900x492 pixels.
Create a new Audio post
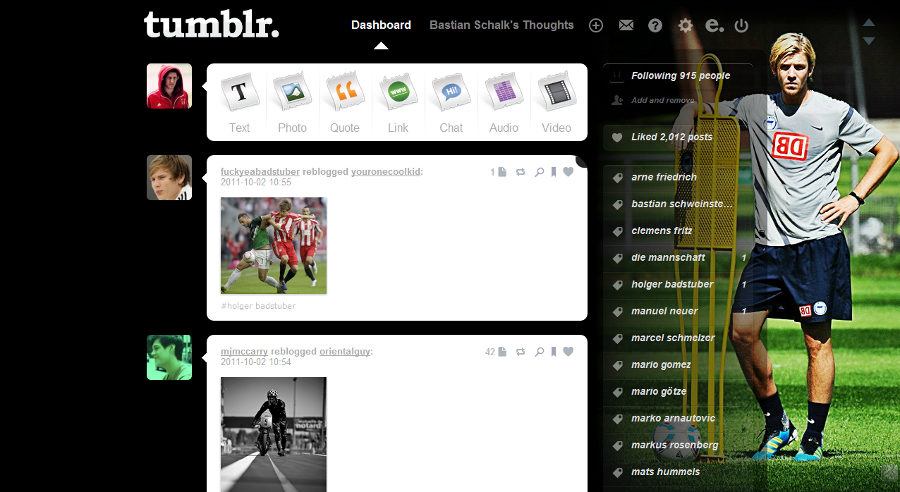[503, 103]
